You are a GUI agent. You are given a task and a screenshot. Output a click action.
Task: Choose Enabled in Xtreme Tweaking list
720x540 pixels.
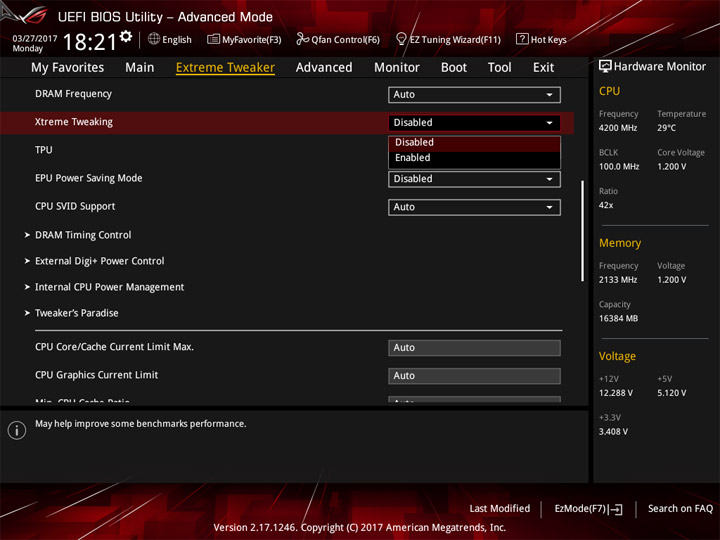(x=474, y=158)
